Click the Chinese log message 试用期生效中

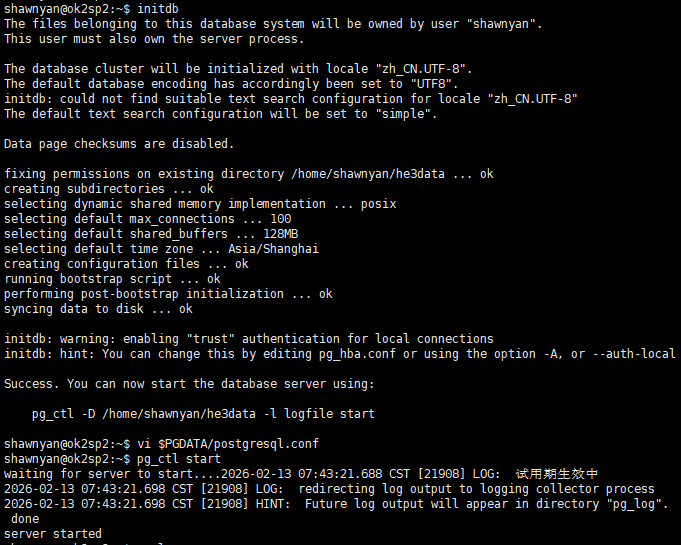[x=557, y=474]
